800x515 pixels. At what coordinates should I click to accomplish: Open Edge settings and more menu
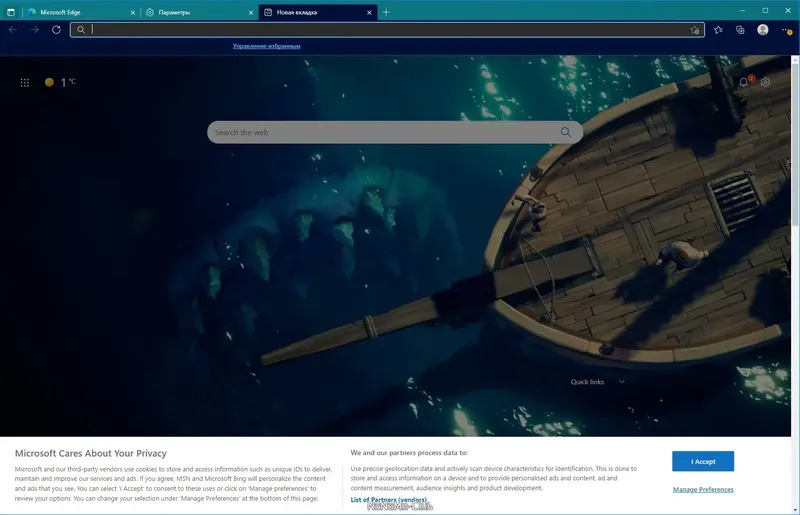point(786,30)
